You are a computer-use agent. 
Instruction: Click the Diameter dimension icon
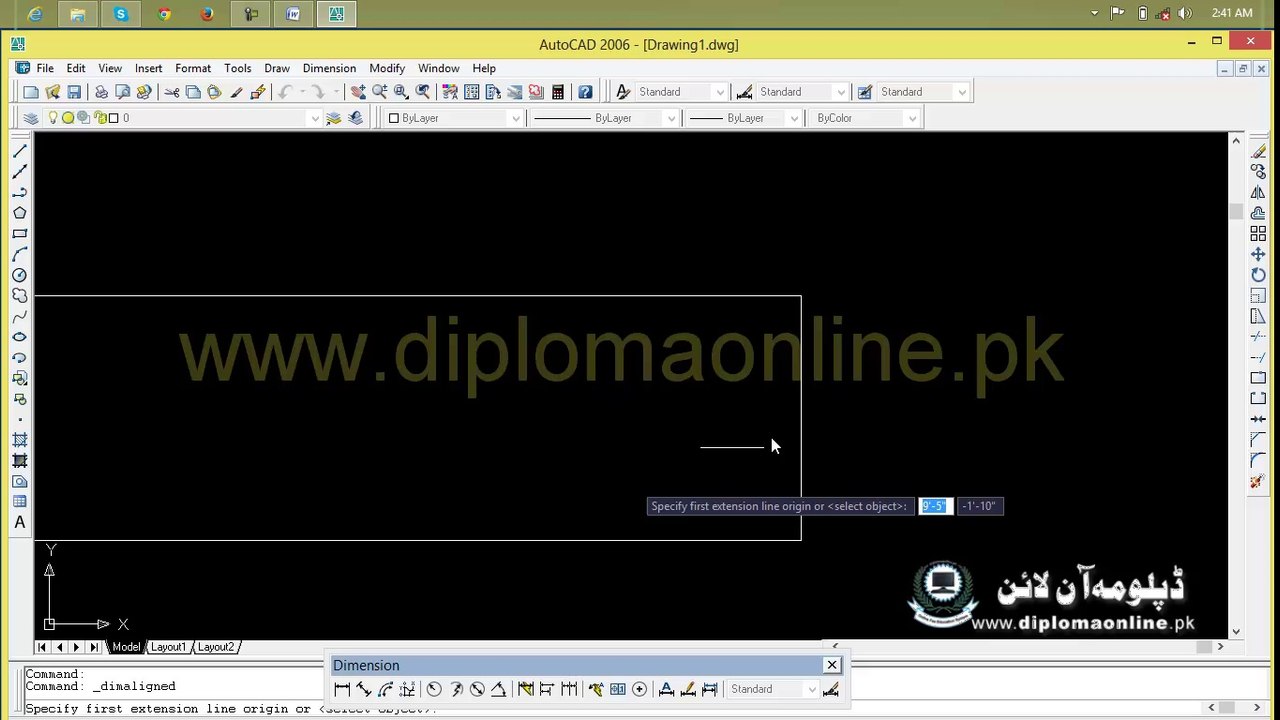pyautogui.click(x=477, y=689)
